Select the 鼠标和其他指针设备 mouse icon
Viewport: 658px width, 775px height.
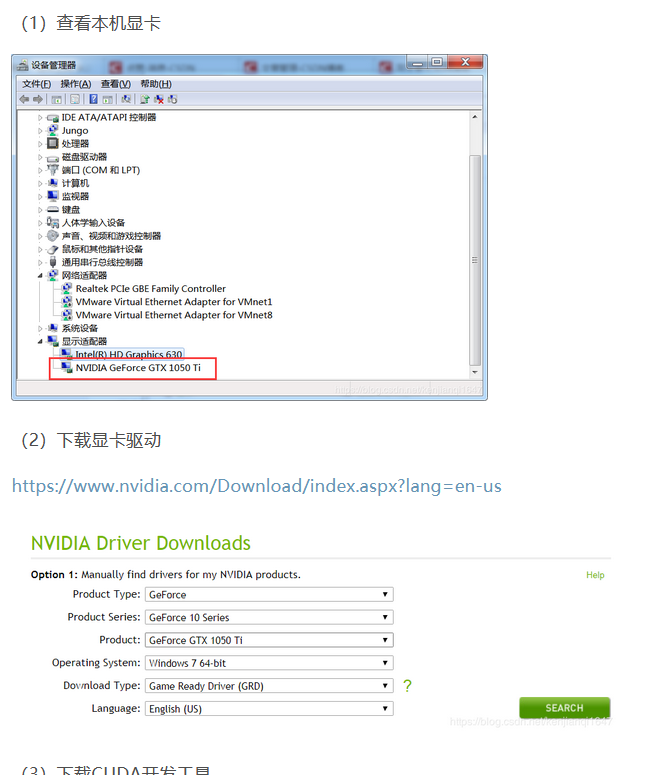tap(53, 249)
